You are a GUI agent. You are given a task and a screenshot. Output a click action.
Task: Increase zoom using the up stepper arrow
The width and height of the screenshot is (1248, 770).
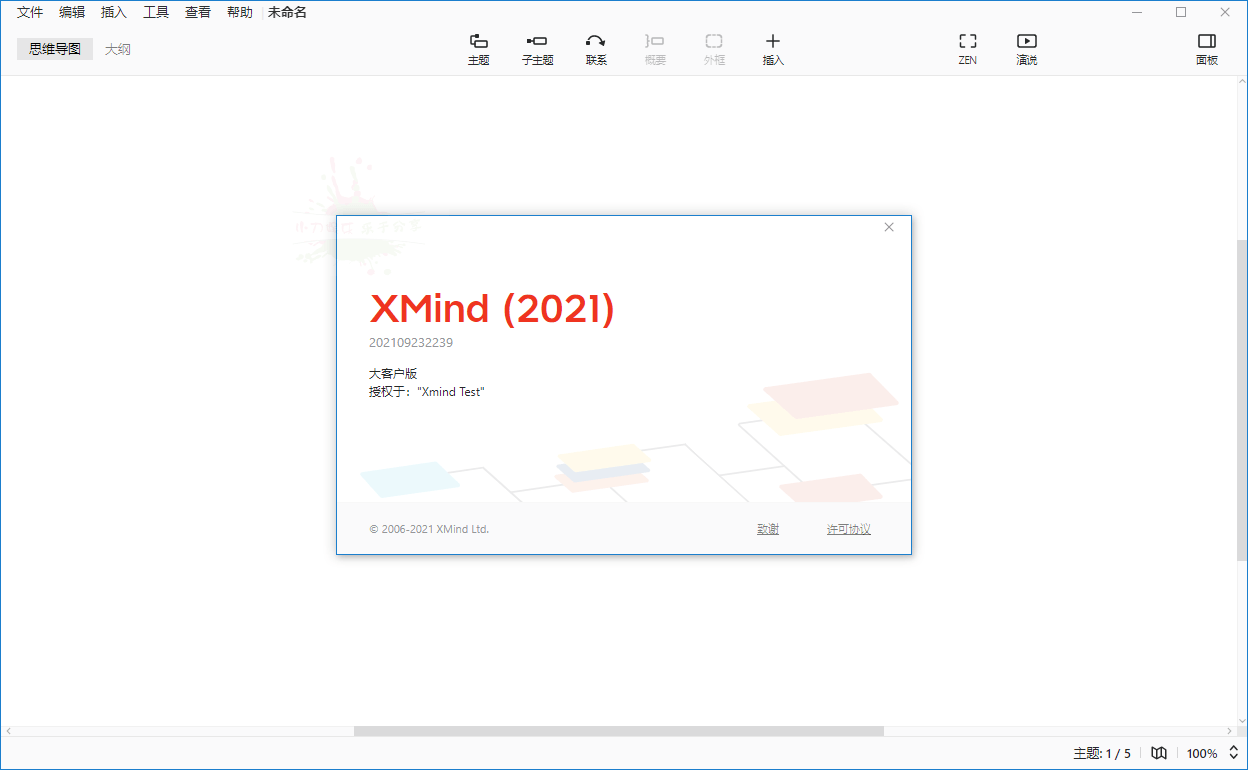[x=1234, y=748]
